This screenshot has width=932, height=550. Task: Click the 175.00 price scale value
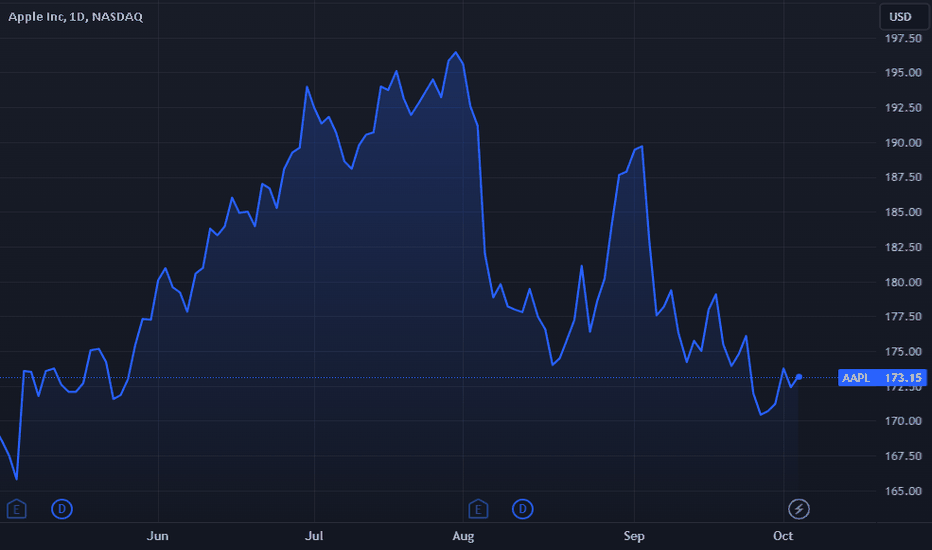pyautogui.click(x=903, y=351)
